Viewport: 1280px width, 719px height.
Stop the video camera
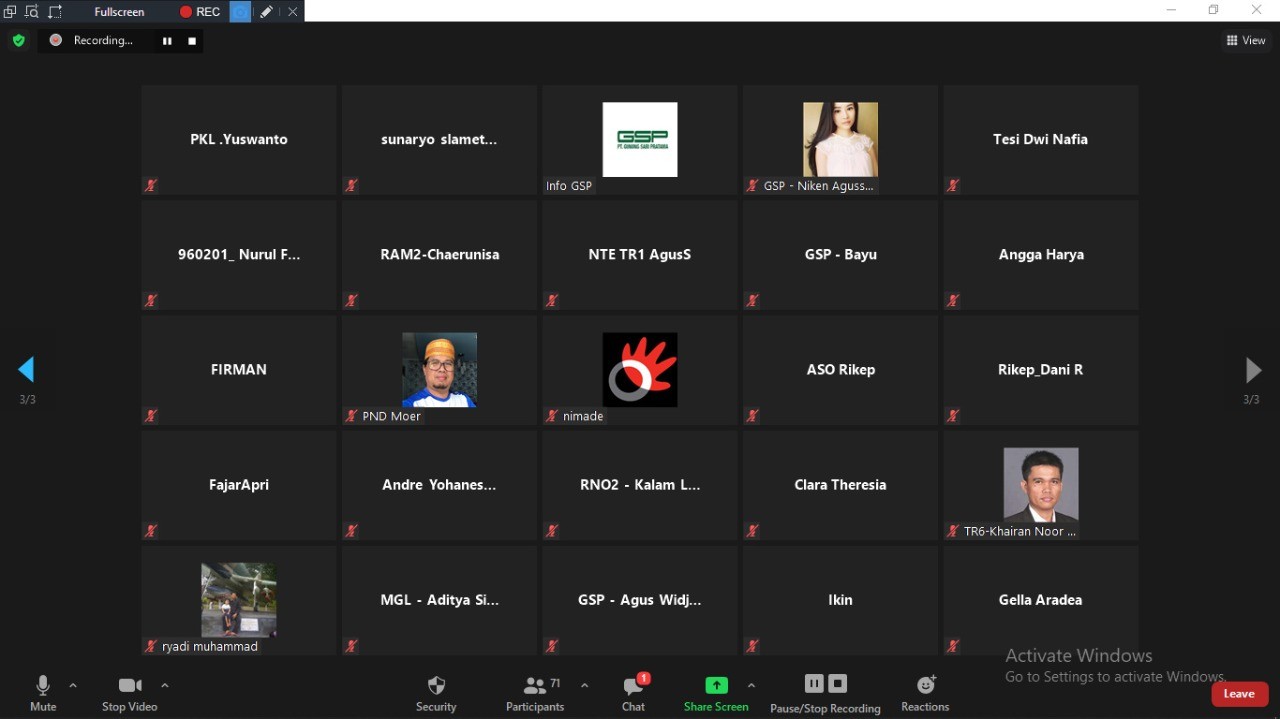tap(130, 692)
